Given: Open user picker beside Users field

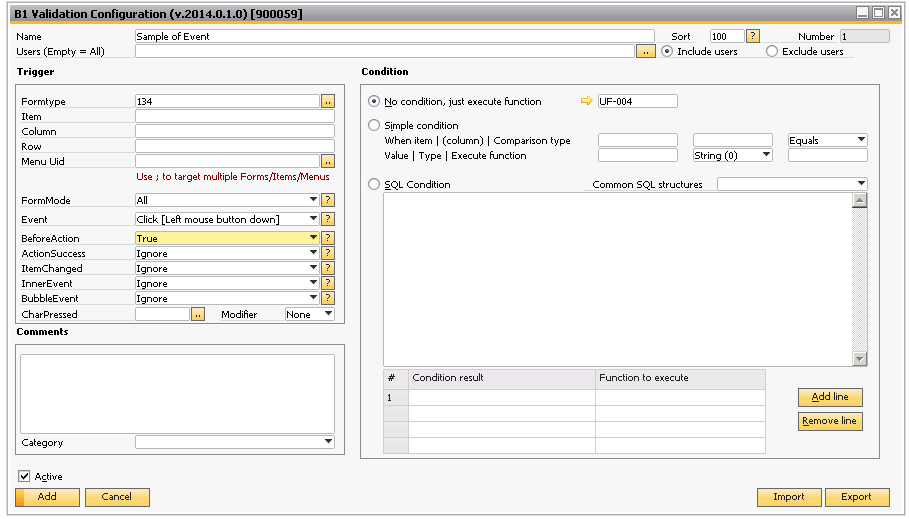Looking at the screenshot, I should [646, 52].
